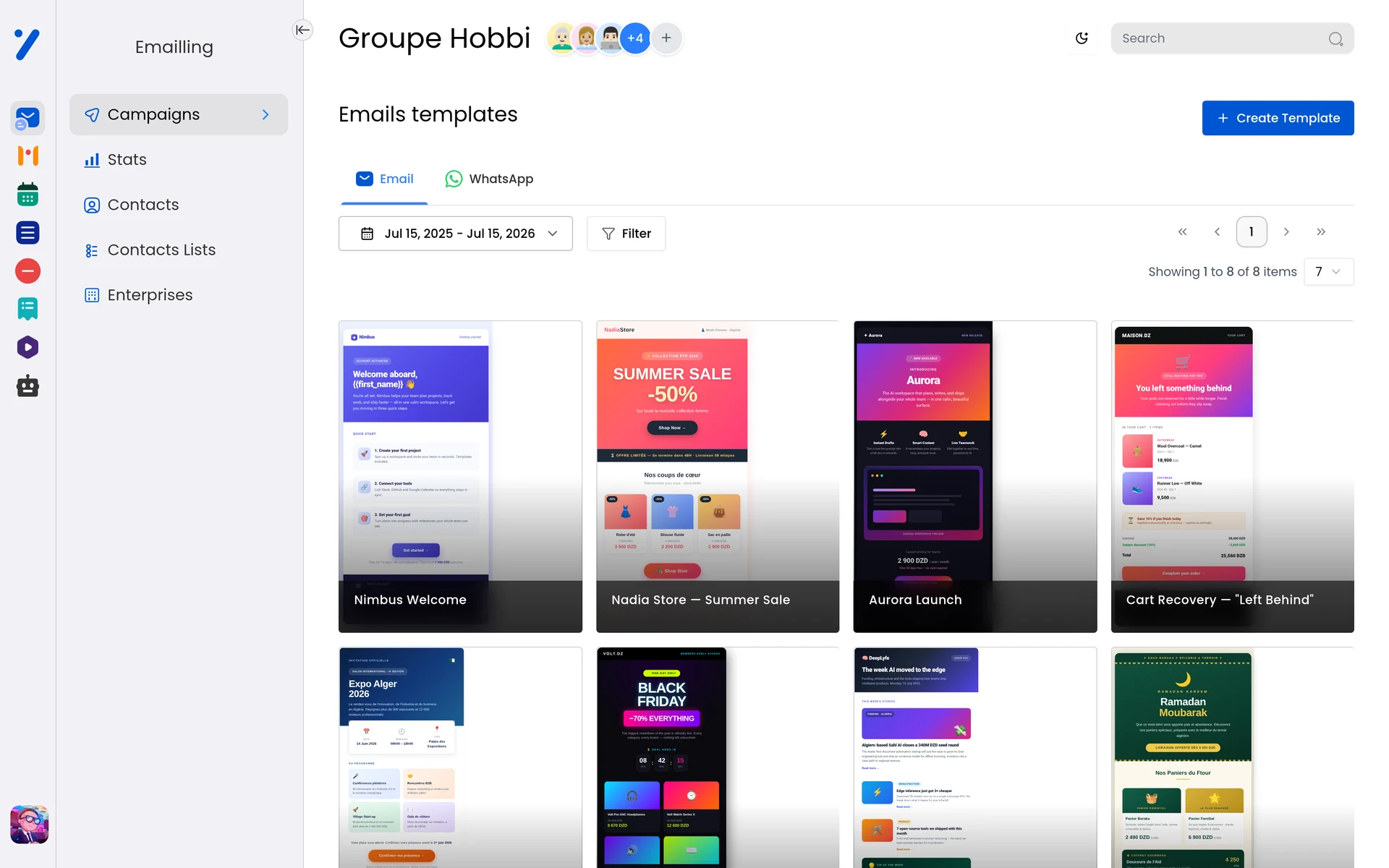Open the Expo Alger 2026 template
Viewport: 1389px width, 868px height.
click(460, 757)
